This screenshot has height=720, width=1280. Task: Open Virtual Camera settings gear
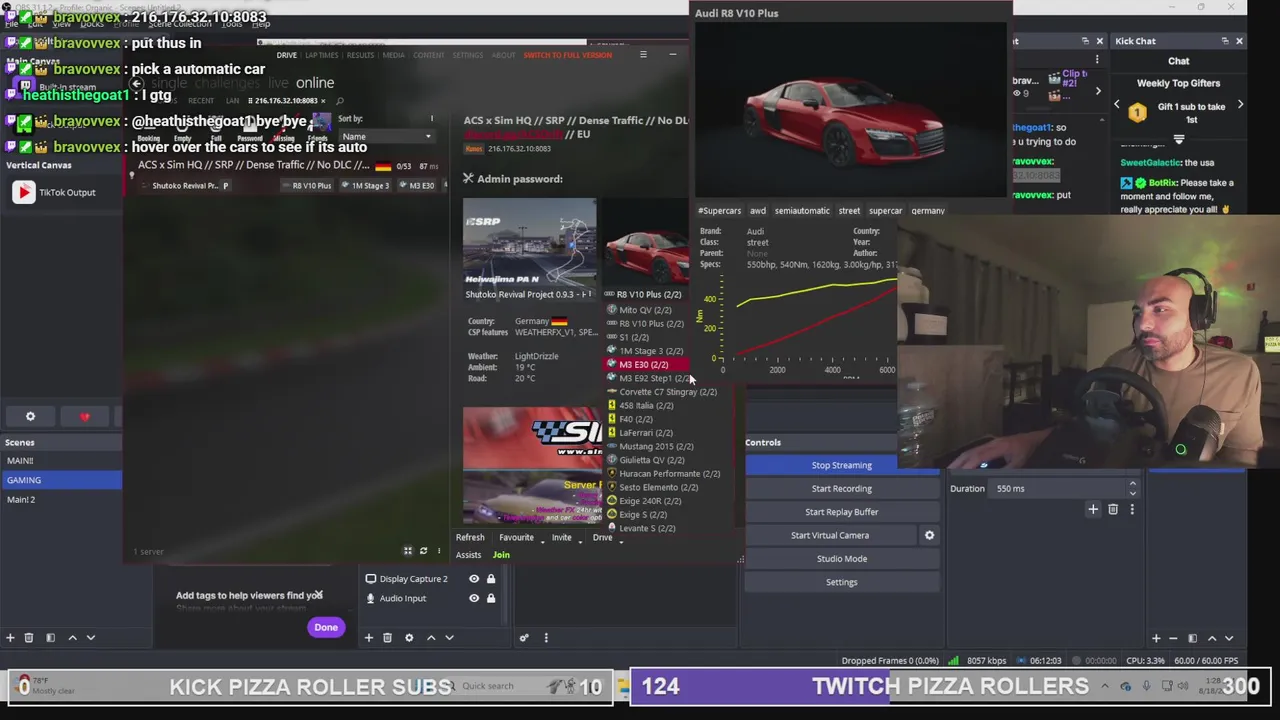(929, 535)
